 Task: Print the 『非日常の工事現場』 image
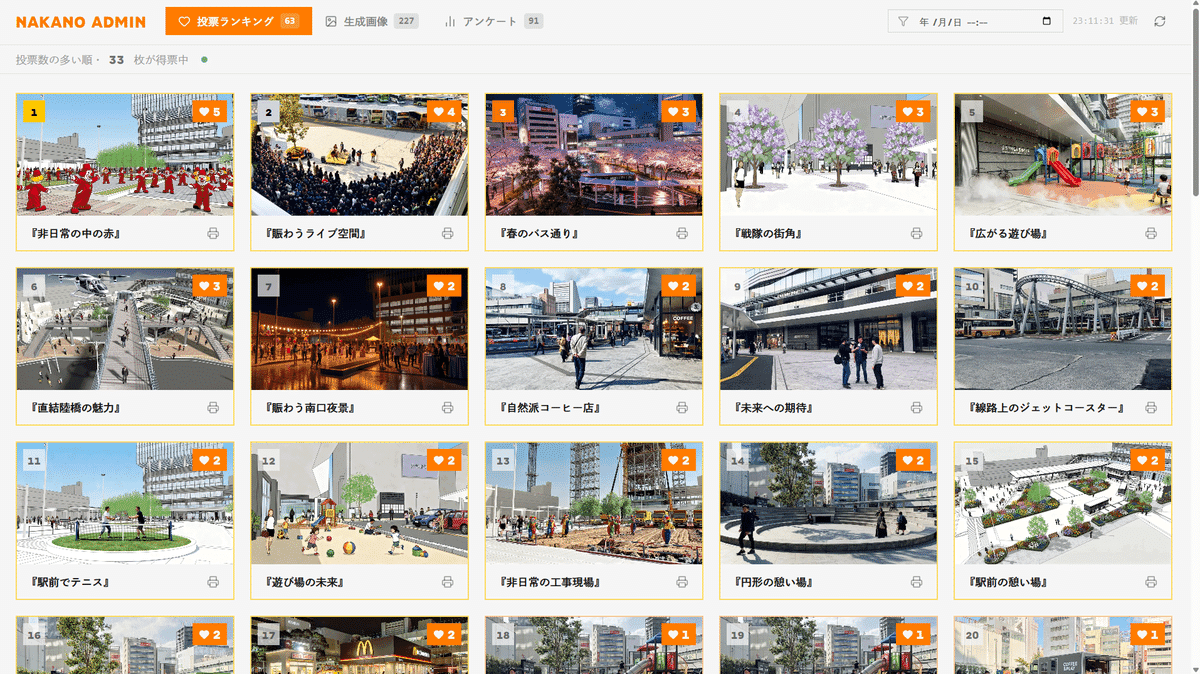click(x=682, y=582)
